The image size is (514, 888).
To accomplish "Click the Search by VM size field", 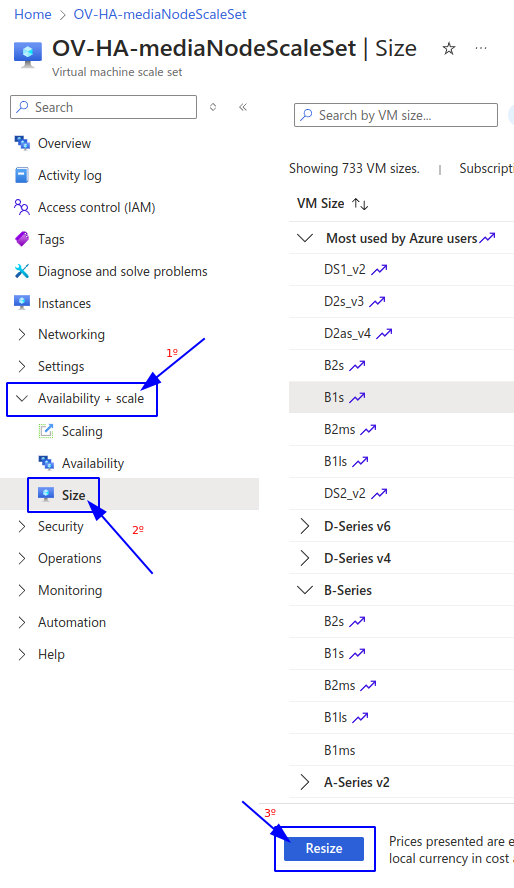I will pyautogui.click(x=396, y=116).
